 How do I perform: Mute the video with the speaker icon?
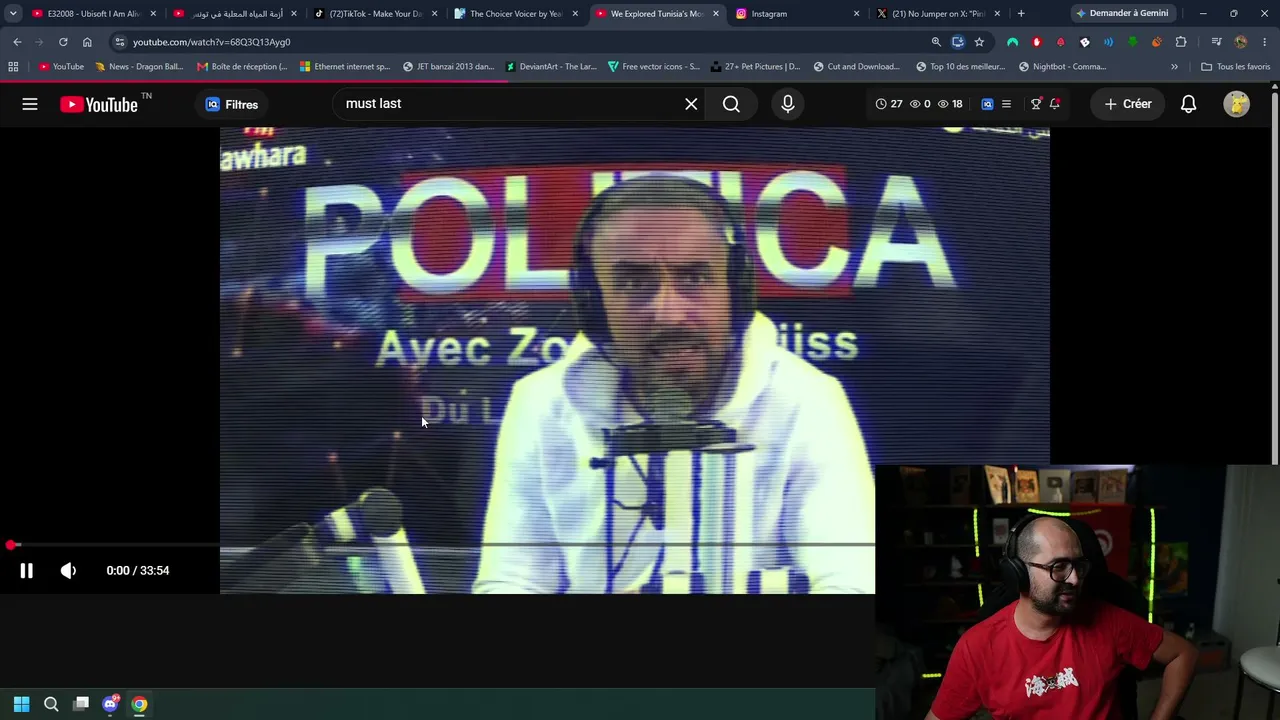click(x=68, y=570)
